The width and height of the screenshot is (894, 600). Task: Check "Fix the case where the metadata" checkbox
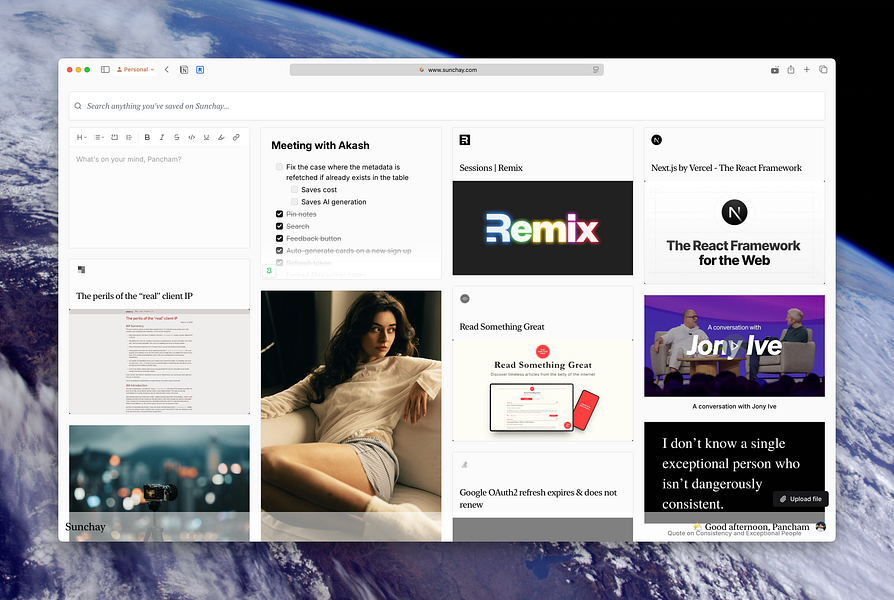279,167
